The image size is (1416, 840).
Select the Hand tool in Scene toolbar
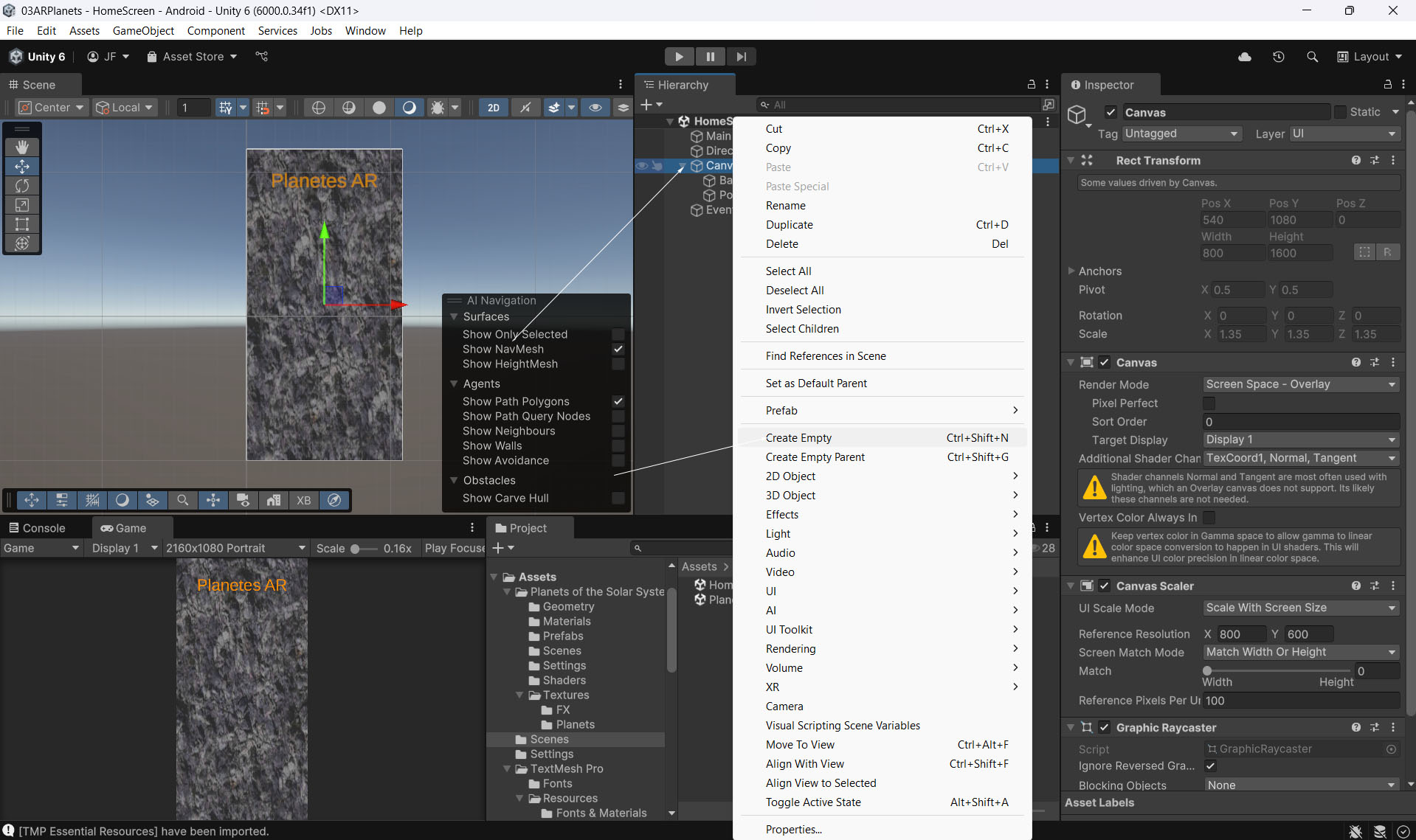click(22, 147)
